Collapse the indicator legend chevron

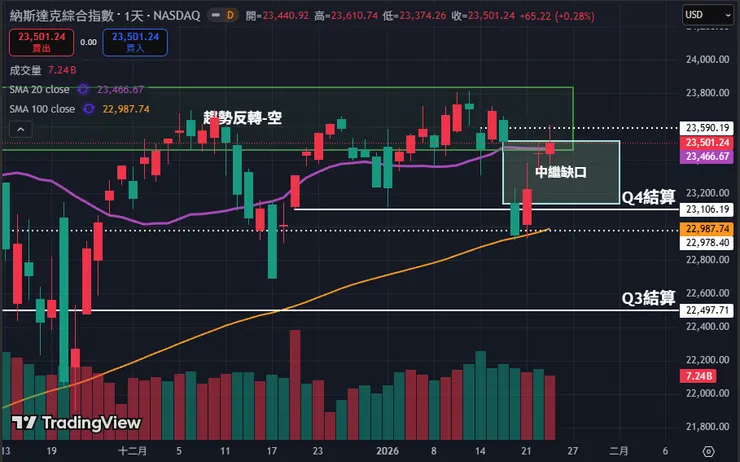pyautogui.click(x=21, y=129)
